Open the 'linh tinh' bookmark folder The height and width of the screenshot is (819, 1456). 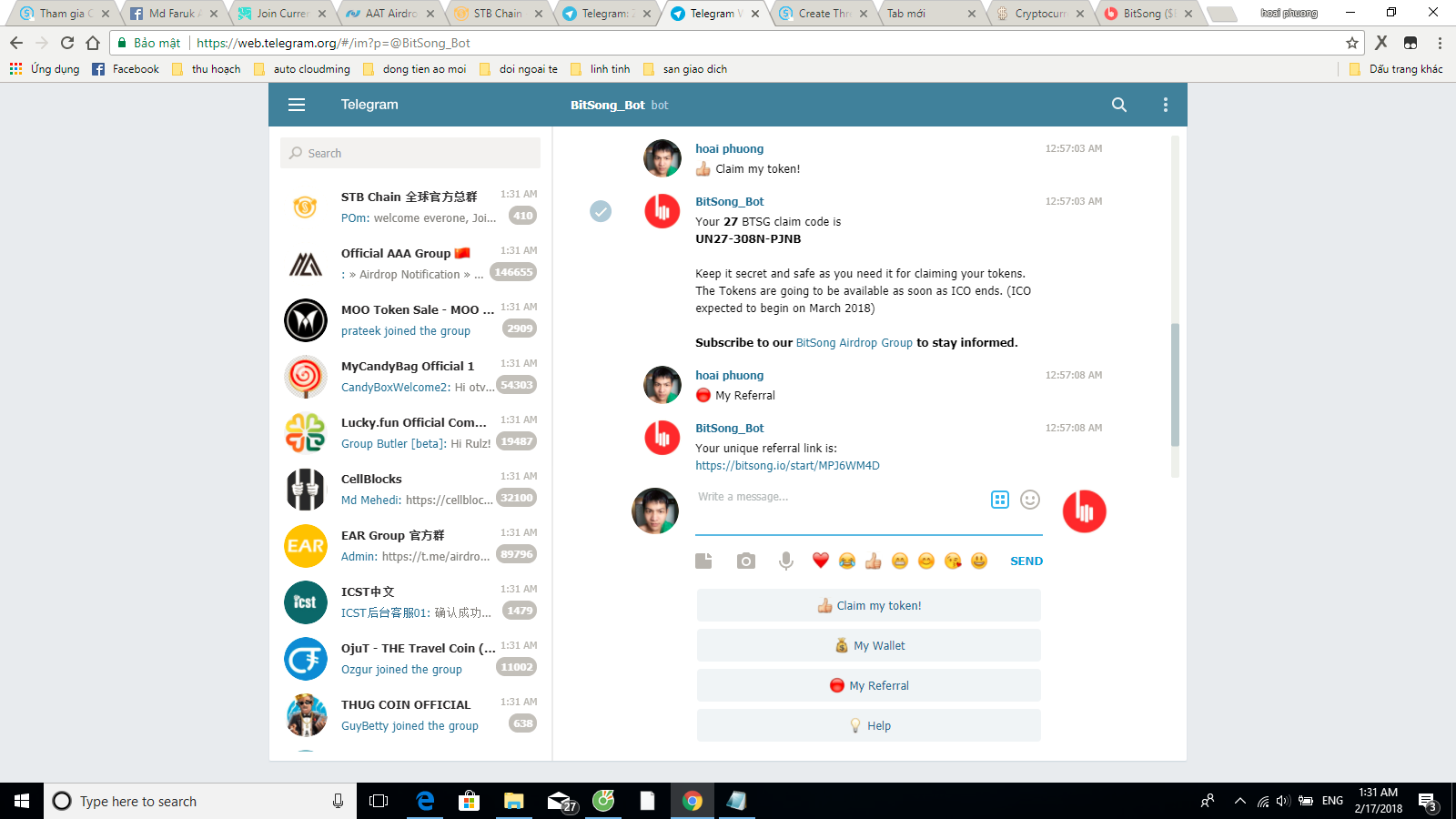pyautogui.click(x=601, y=69)
